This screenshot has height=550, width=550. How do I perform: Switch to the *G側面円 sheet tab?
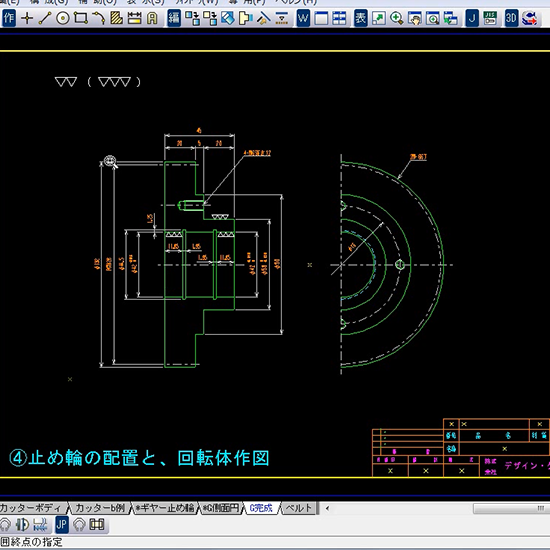tap(221, 508)
